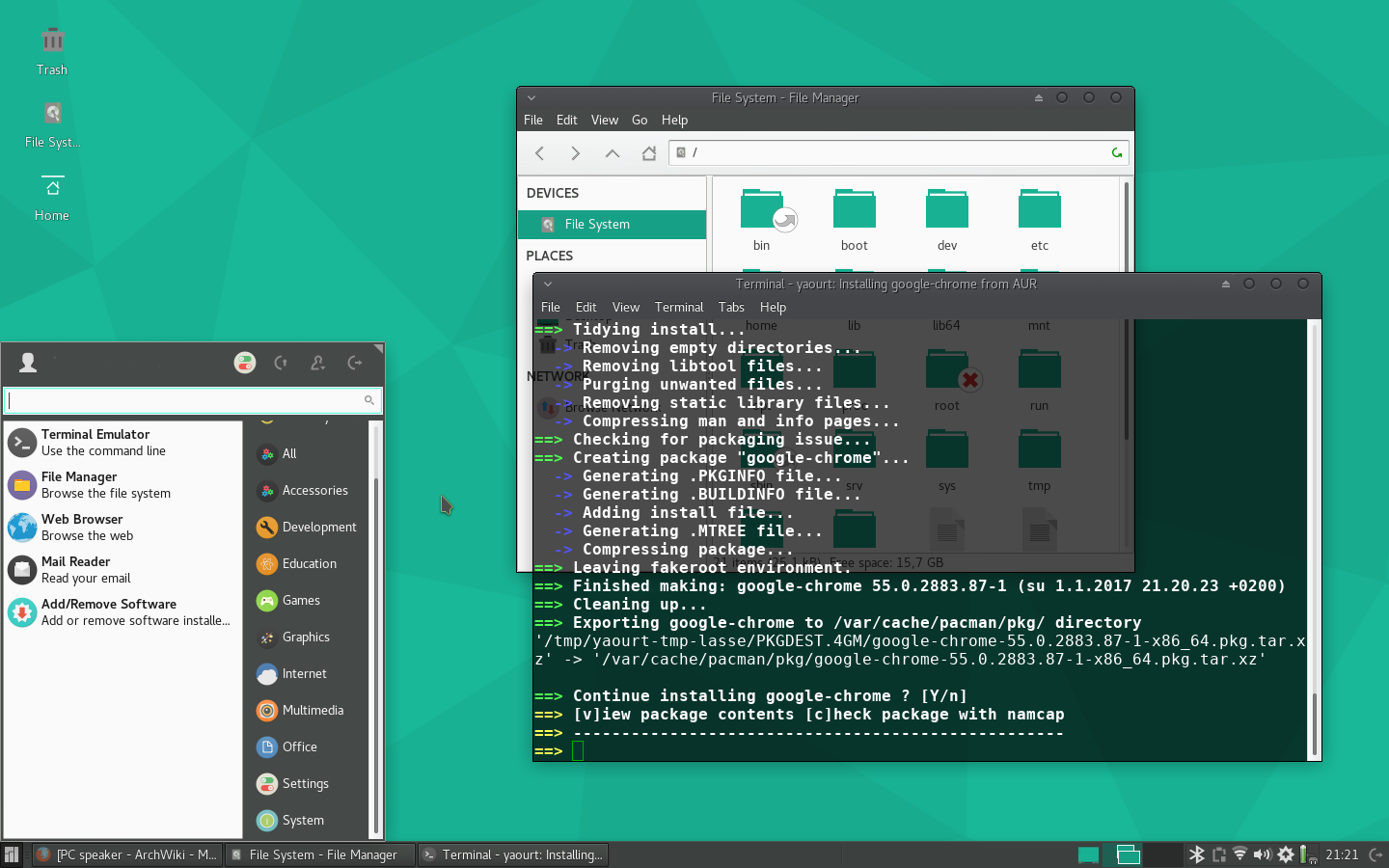Switch to Terminal yaourt taskbar button

click(512, 854)
